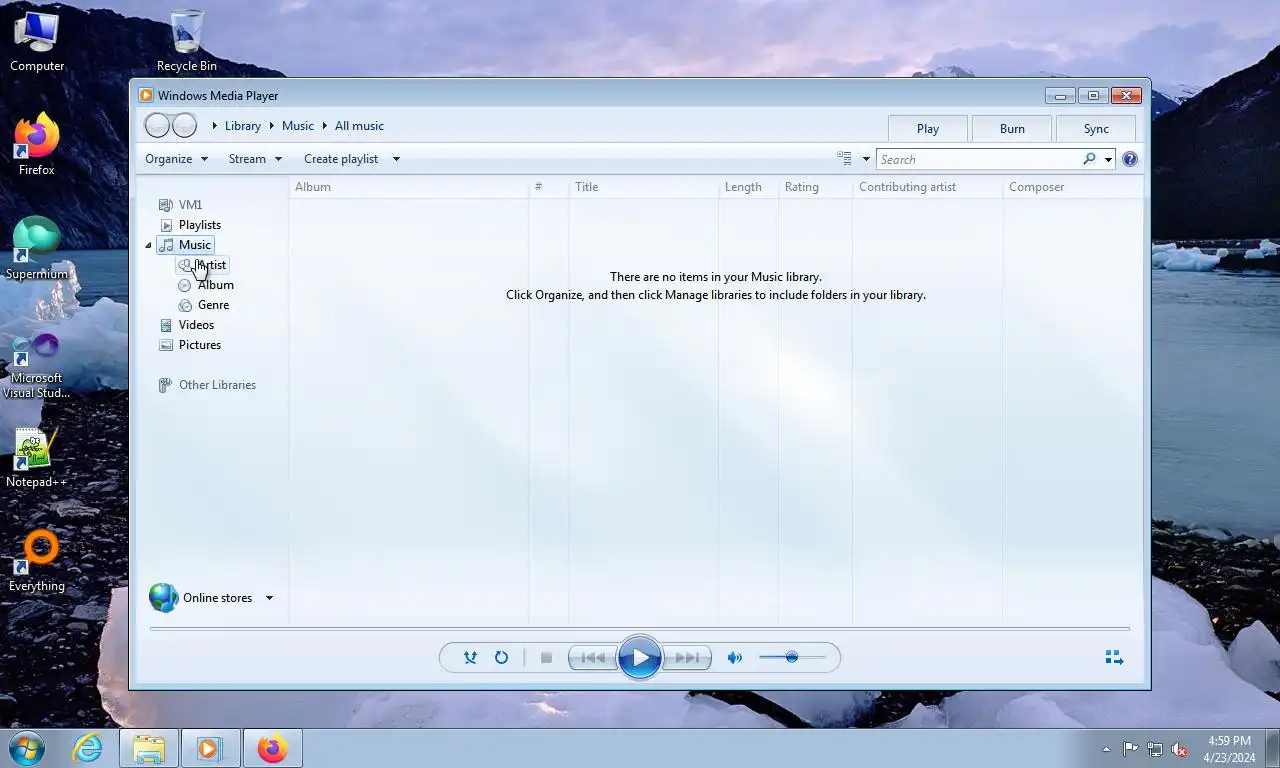Click All music in the breadcrumb
Screen dimensions: 1280x768
[359, 126]
